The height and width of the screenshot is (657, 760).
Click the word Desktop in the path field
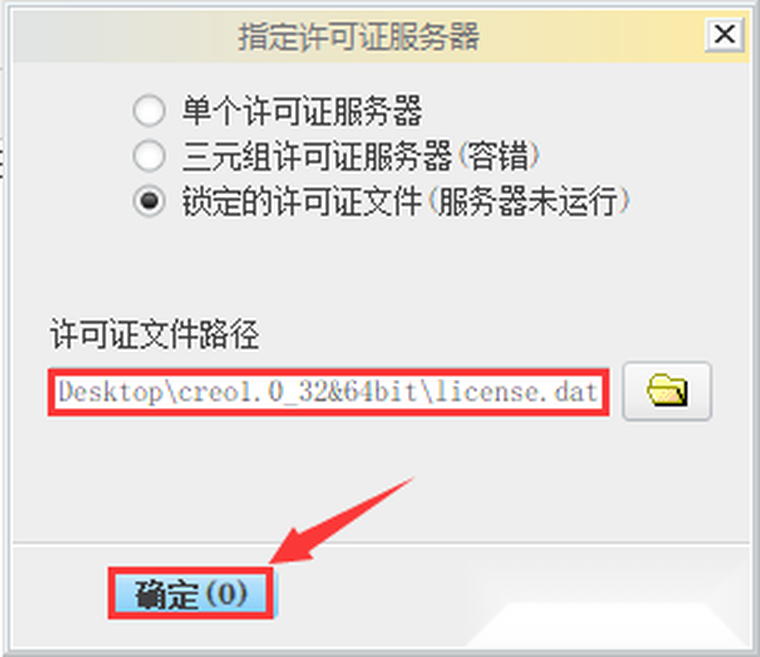[x=111, y=392]
